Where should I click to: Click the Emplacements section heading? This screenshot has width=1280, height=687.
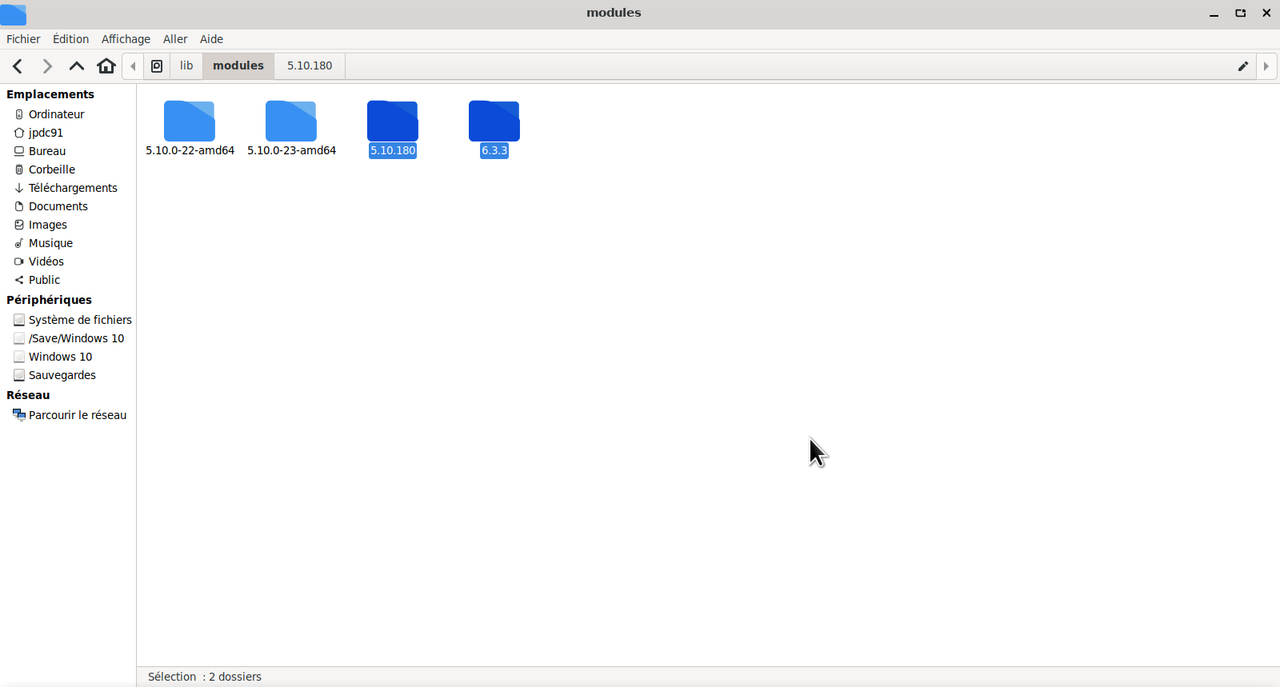tap(50, 94)
